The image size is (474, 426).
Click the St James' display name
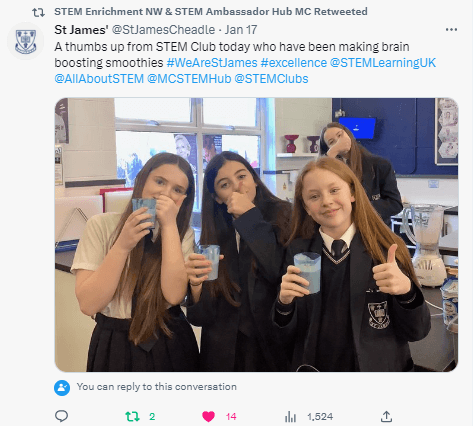pos(81,30)
